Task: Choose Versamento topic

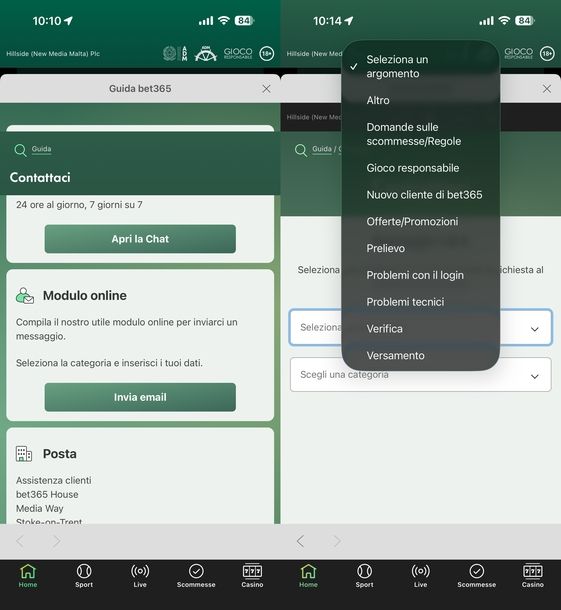Action: pos(421,356)
